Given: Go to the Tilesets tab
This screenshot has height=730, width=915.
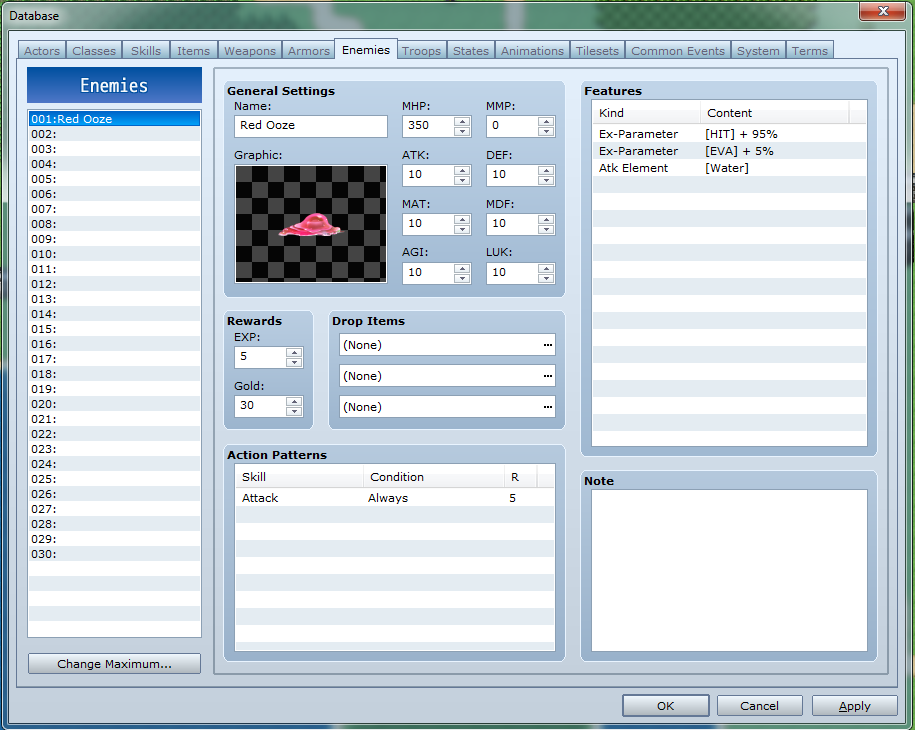Looking at the screenshot, I should click(x=597, y=51).
